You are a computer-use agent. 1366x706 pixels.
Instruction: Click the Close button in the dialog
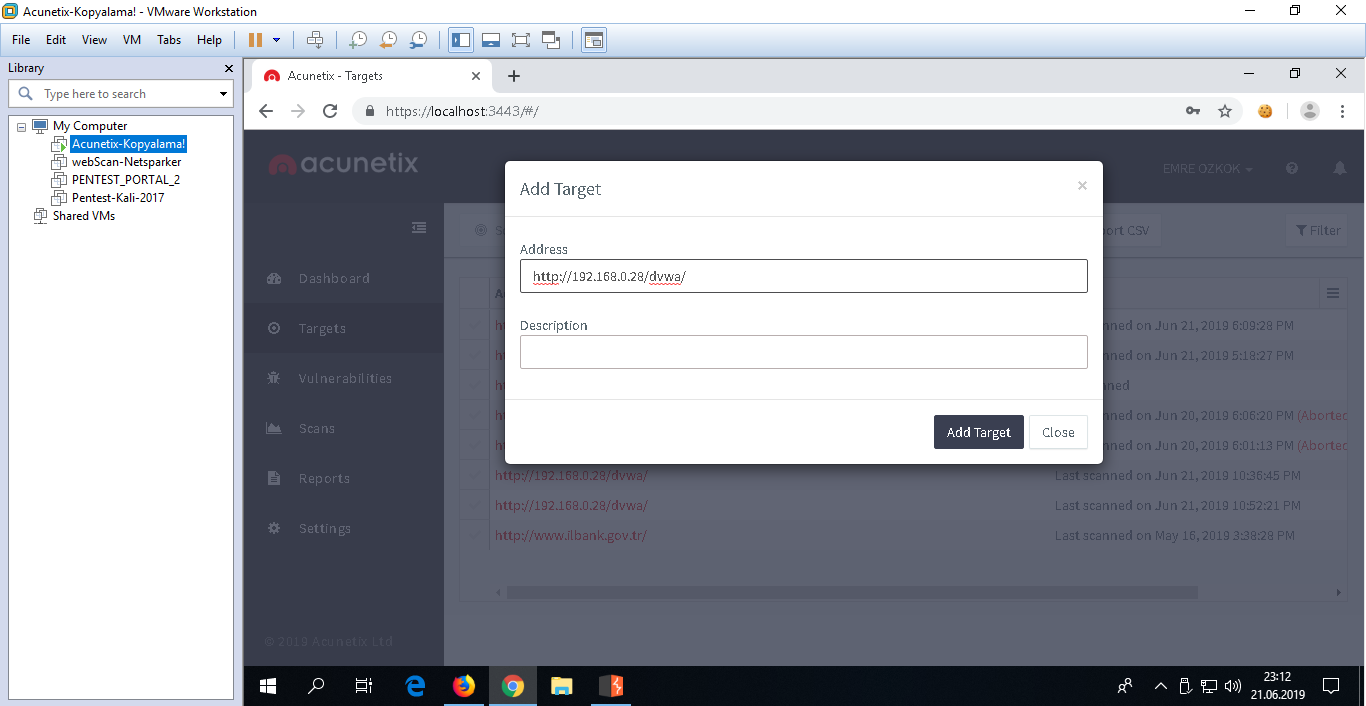[1057, 432]
